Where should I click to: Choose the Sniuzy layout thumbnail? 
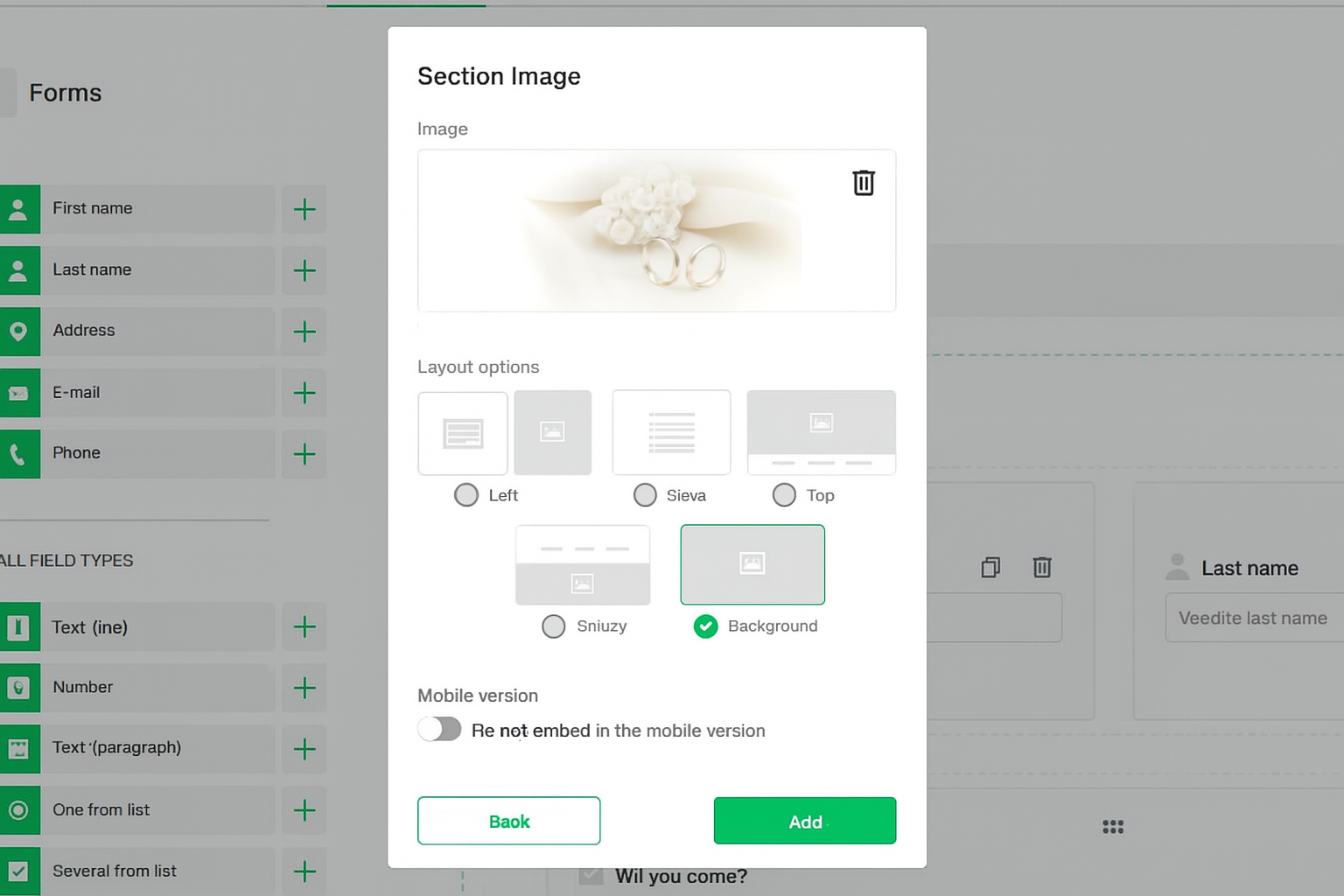(x=583, y=565)
